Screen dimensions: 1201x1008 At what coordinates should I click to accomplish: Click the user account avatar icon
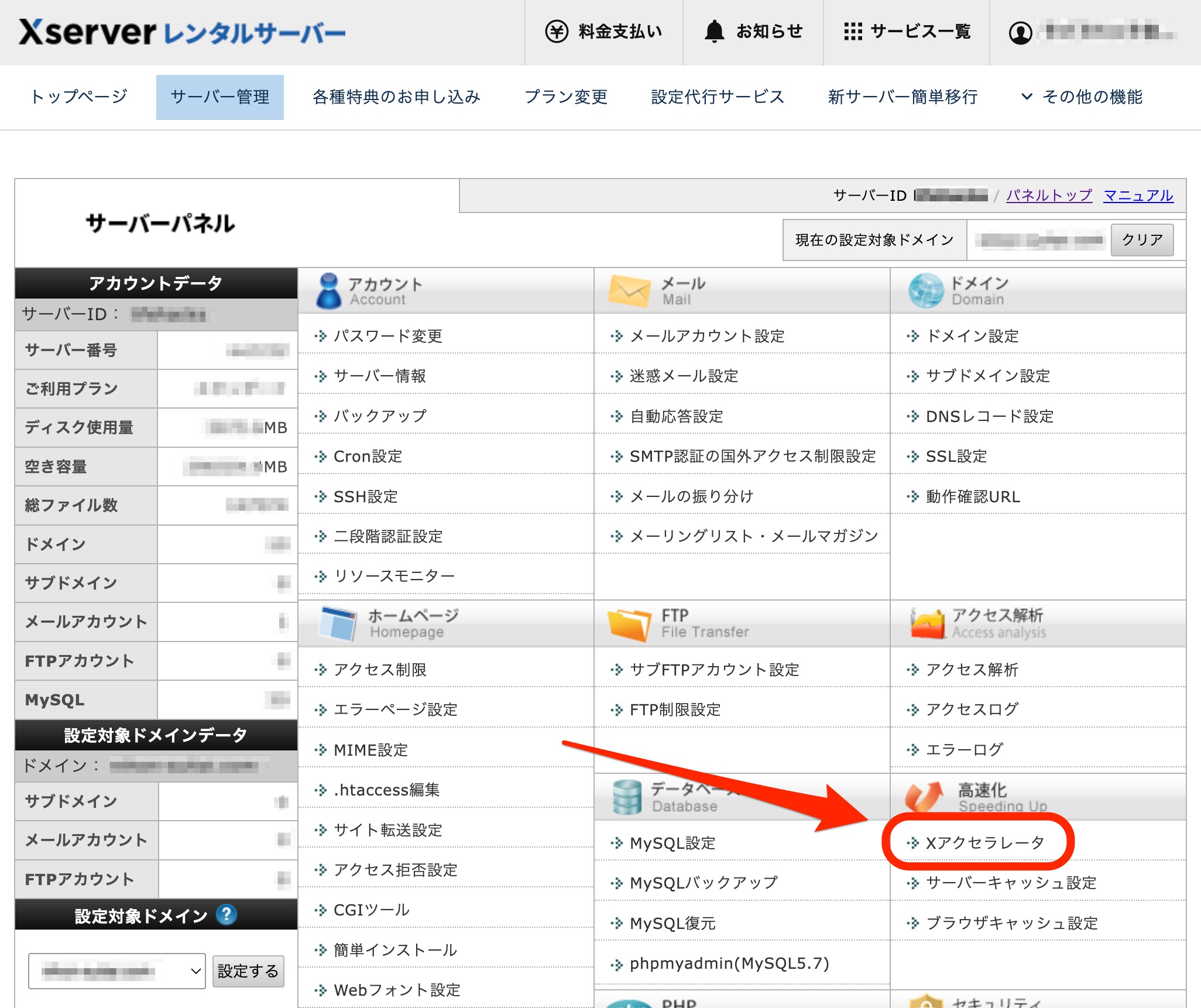click(x=1020, y=32)
